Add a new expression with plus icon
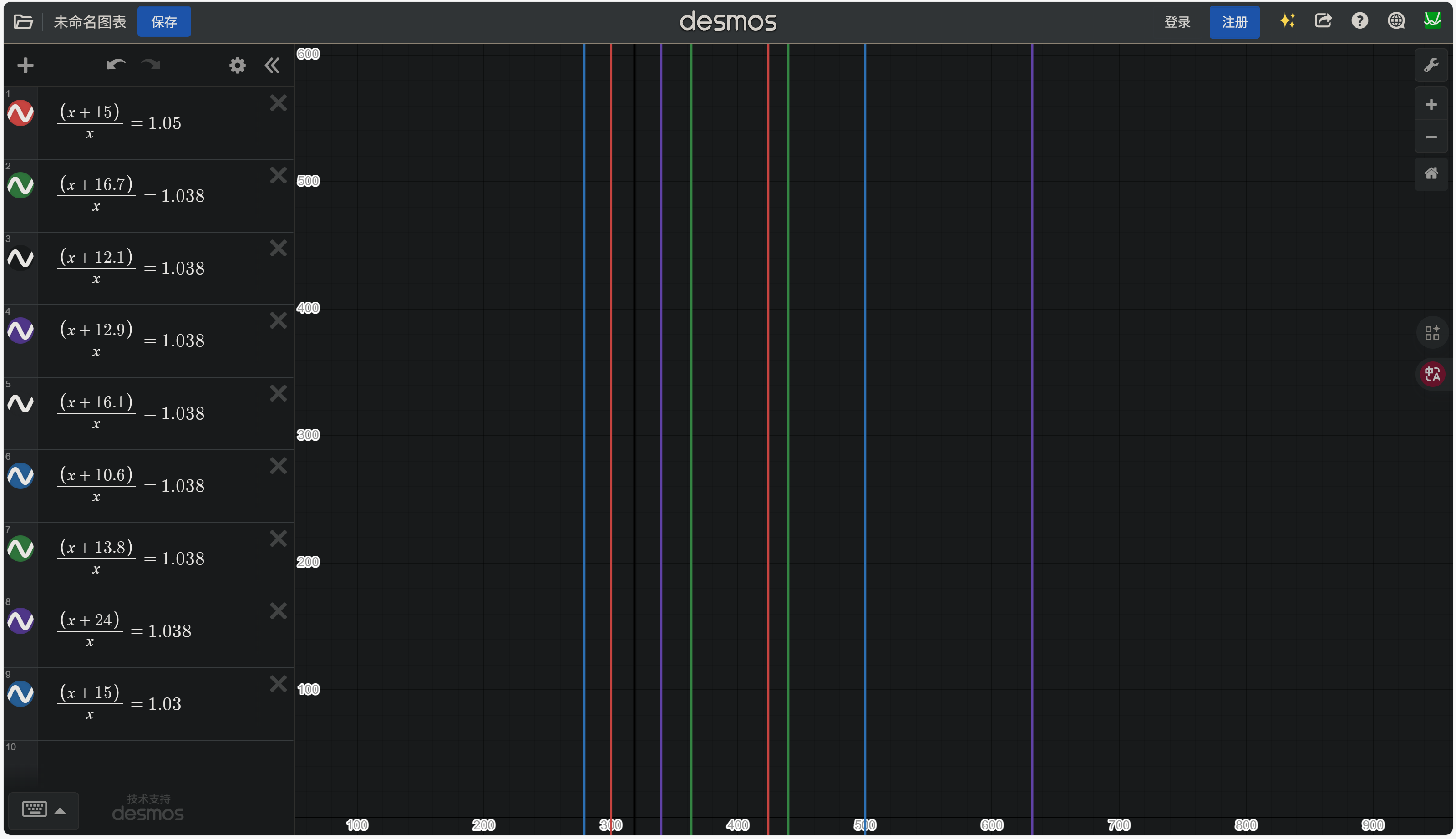This screenshot has width=1456, height=839. [x=25, y=65]
